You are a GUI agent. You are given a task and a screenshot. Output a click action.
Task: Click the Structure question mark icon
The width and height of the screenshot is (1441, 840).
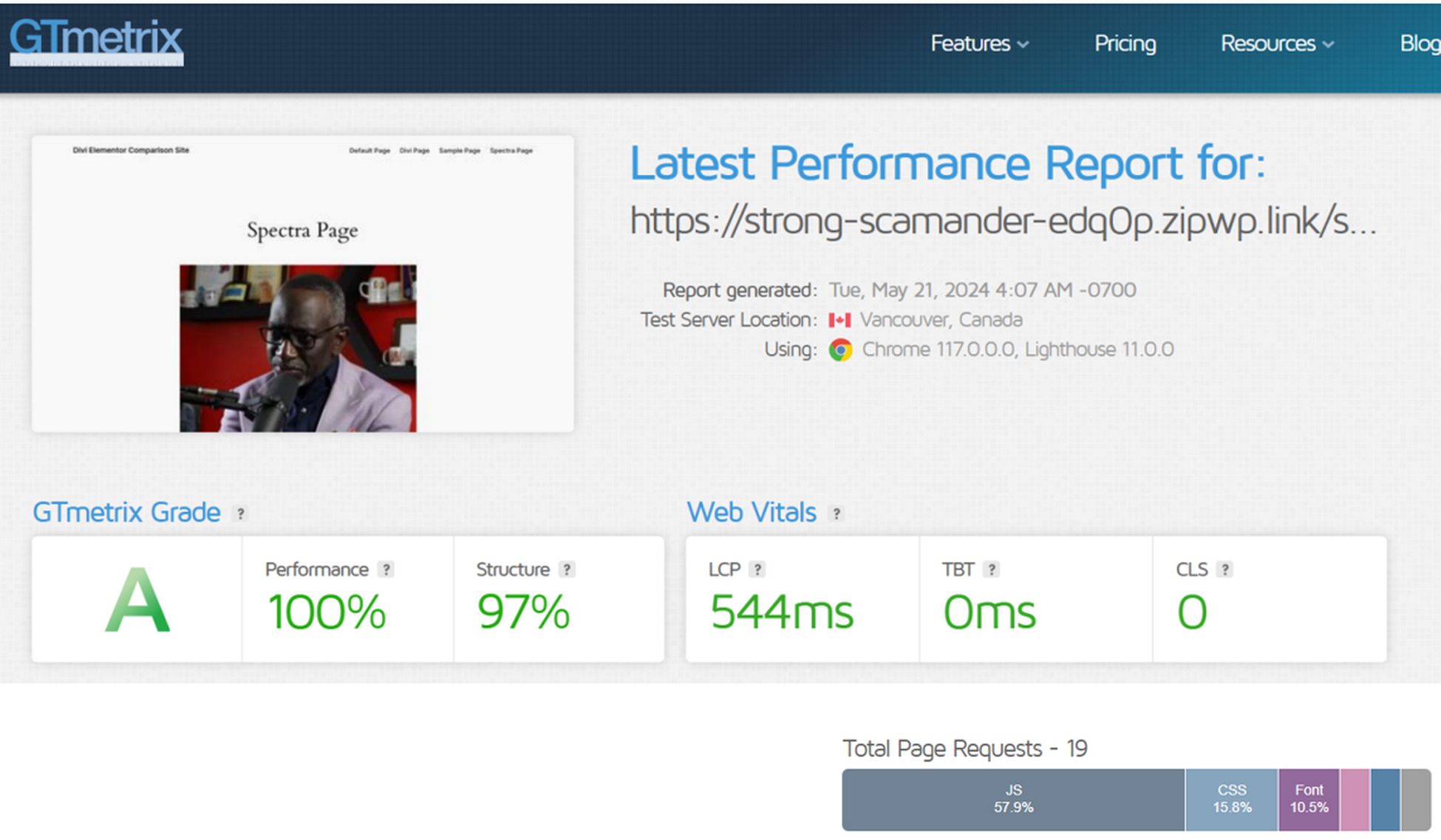pos(566,569)
